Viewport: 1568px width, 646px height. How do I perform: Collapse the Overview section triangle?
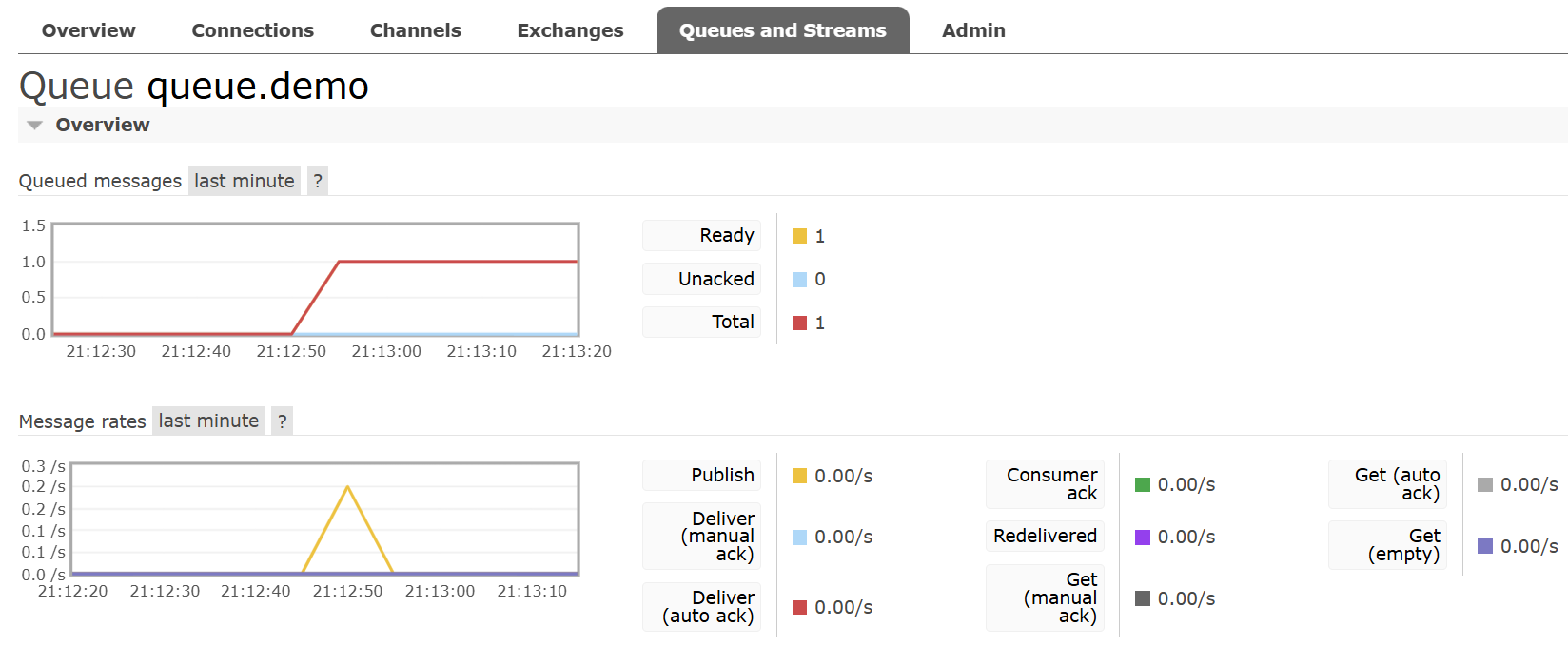tap(35, 126)
